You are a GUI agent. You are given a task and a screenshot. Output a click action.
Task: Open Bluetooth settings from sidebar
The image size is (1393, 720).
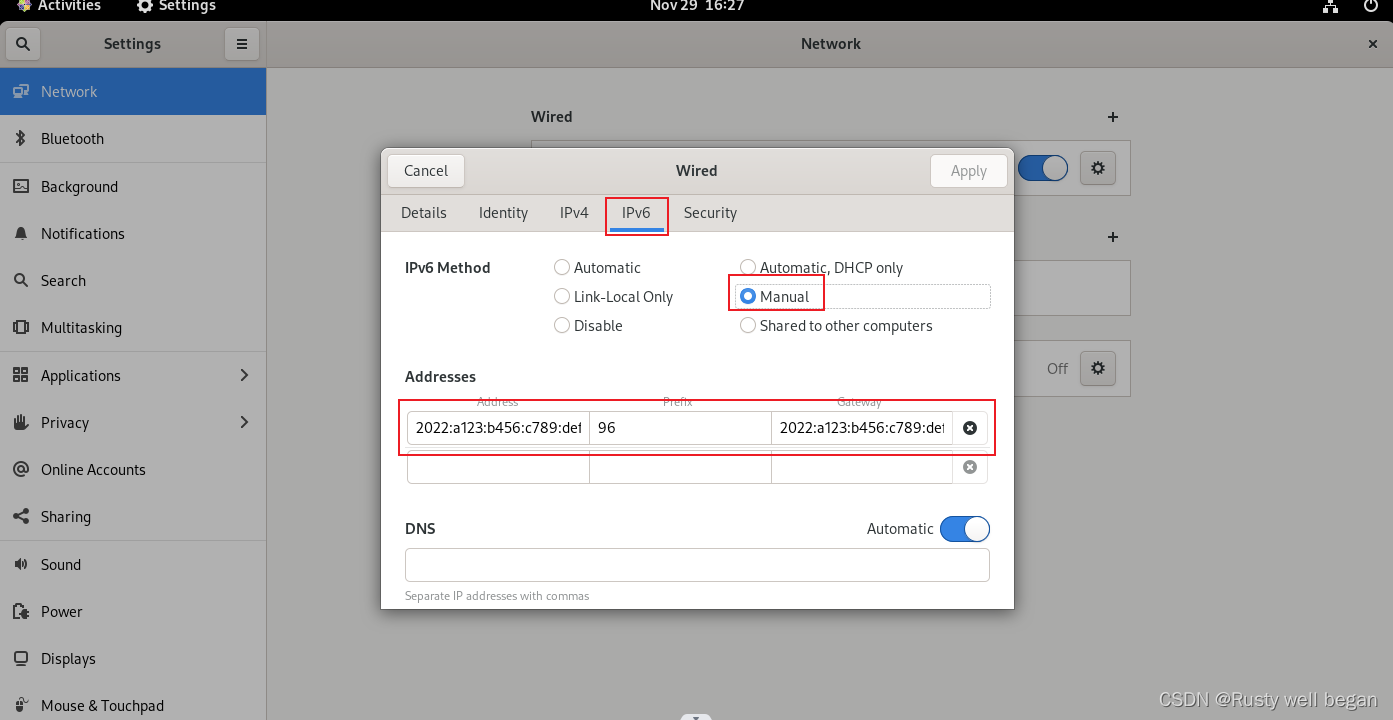click(133, 139)
